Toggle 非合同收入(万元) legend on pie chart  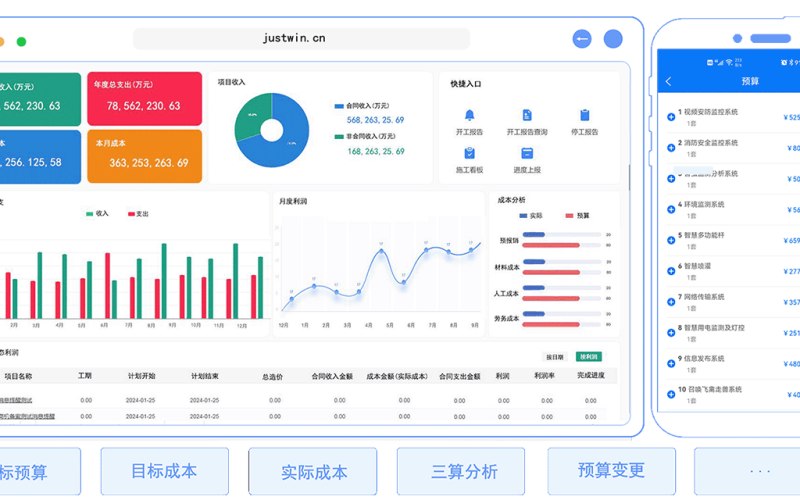[x=365, y=136]
